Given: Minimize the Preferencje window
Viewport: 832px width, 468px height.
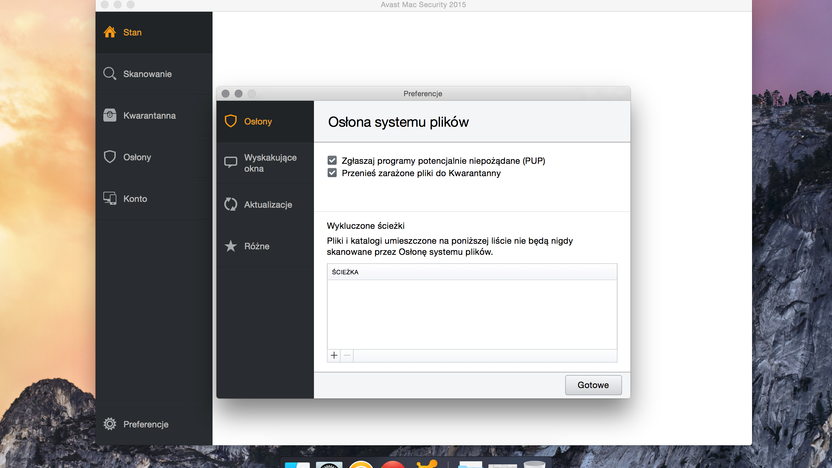Looking at the screenshot, I should click(x=239, y=93).
